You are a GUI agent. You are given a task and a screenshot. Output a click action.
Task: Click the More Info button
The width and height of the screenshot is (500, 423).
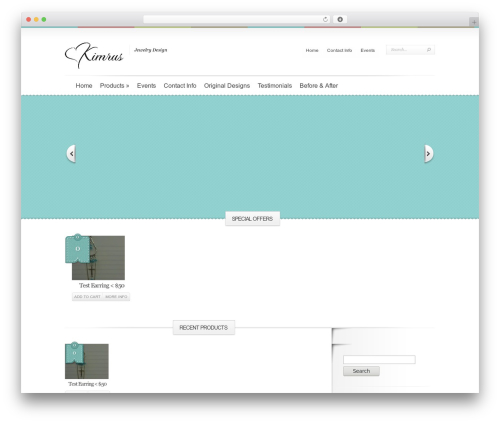coord(116,297)
